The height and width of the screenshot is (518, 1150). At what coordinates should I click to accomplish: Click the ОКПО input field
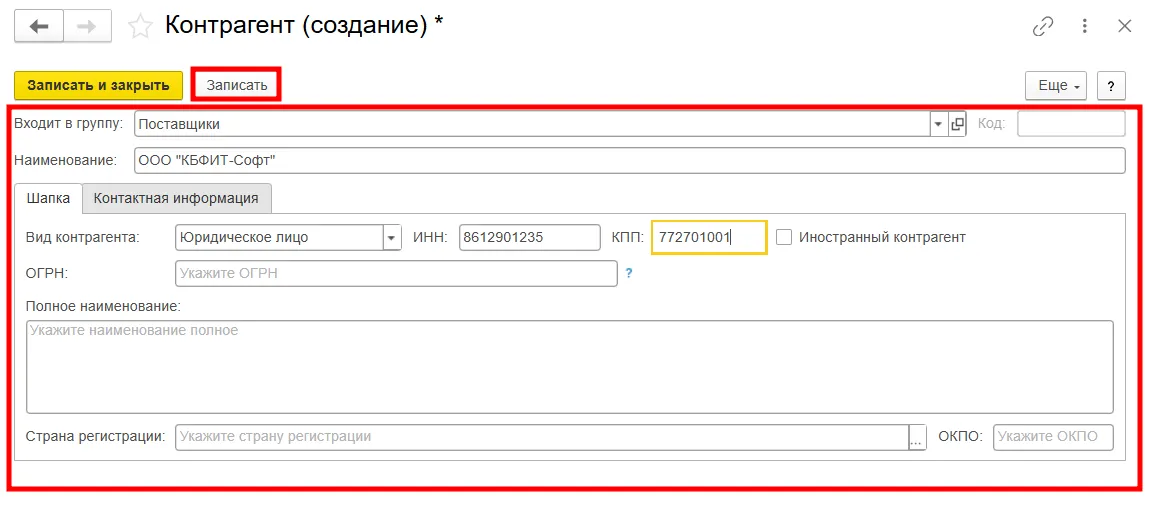(x=1053, y=437)
